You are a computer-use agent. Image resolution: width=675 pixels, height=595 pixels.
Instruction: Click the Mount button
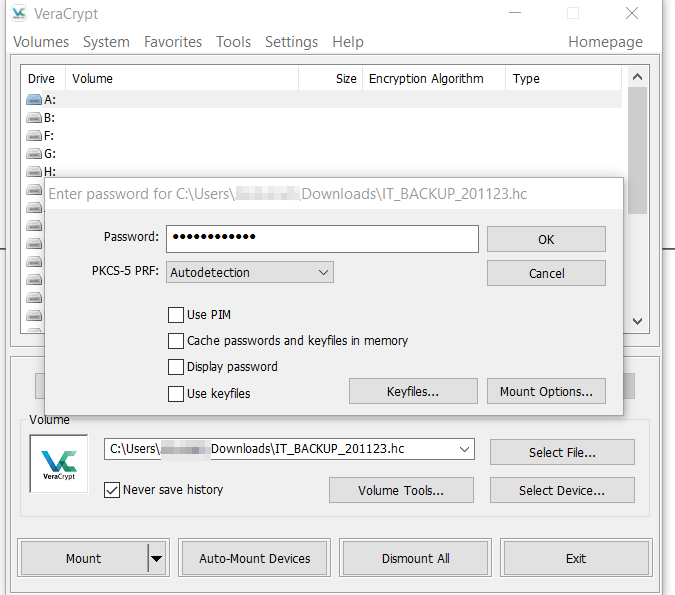point(84,558)
